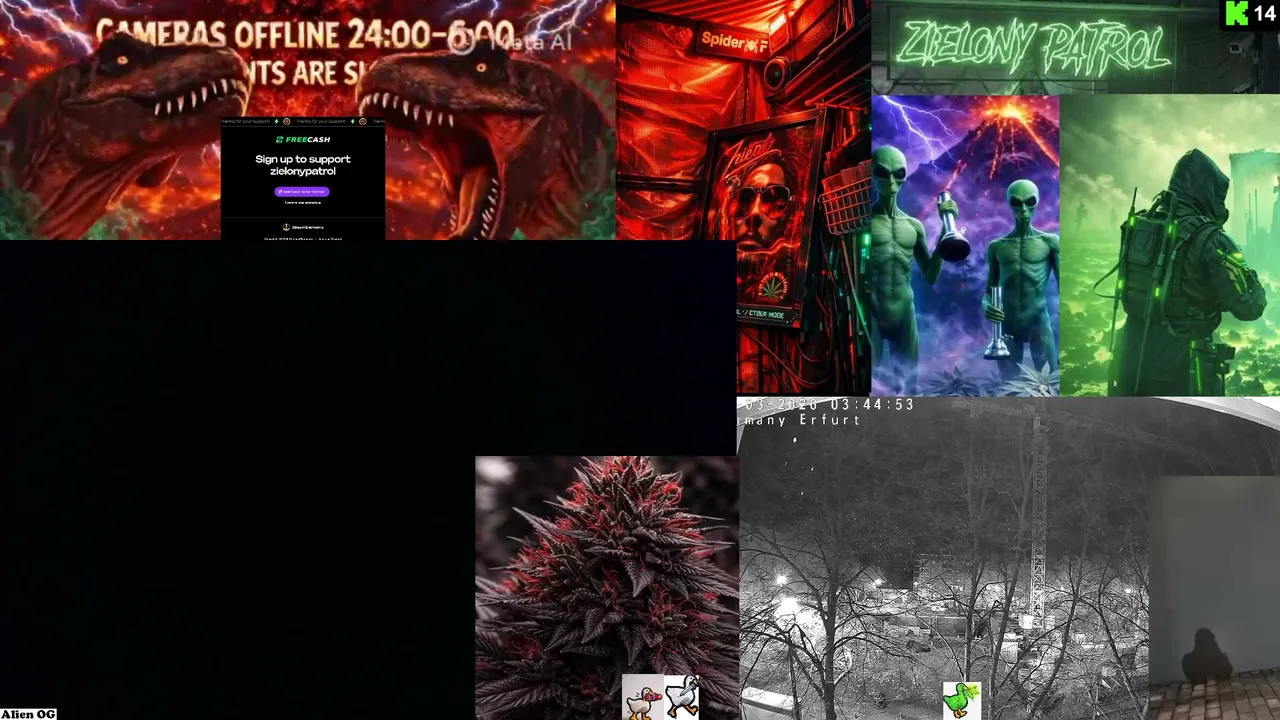The width and height of the screenshot is (1280, 720).
Task: Click the red purple cannabis bud image
Action: point(606,588)
